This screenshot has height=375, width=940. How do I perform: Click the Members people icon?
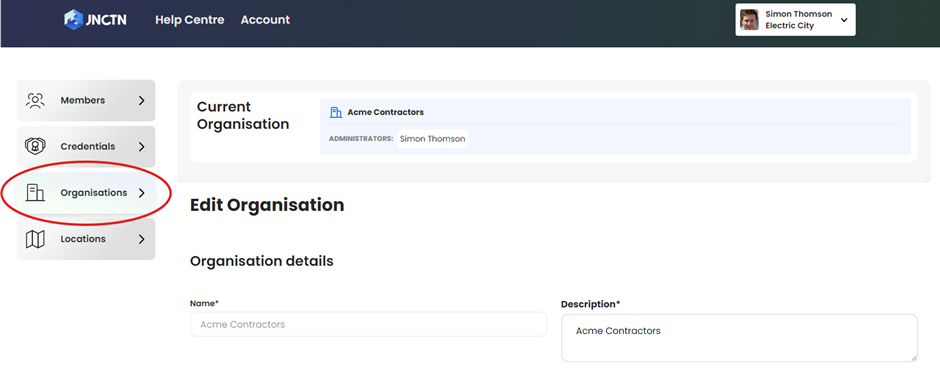(x=35, y=100)
